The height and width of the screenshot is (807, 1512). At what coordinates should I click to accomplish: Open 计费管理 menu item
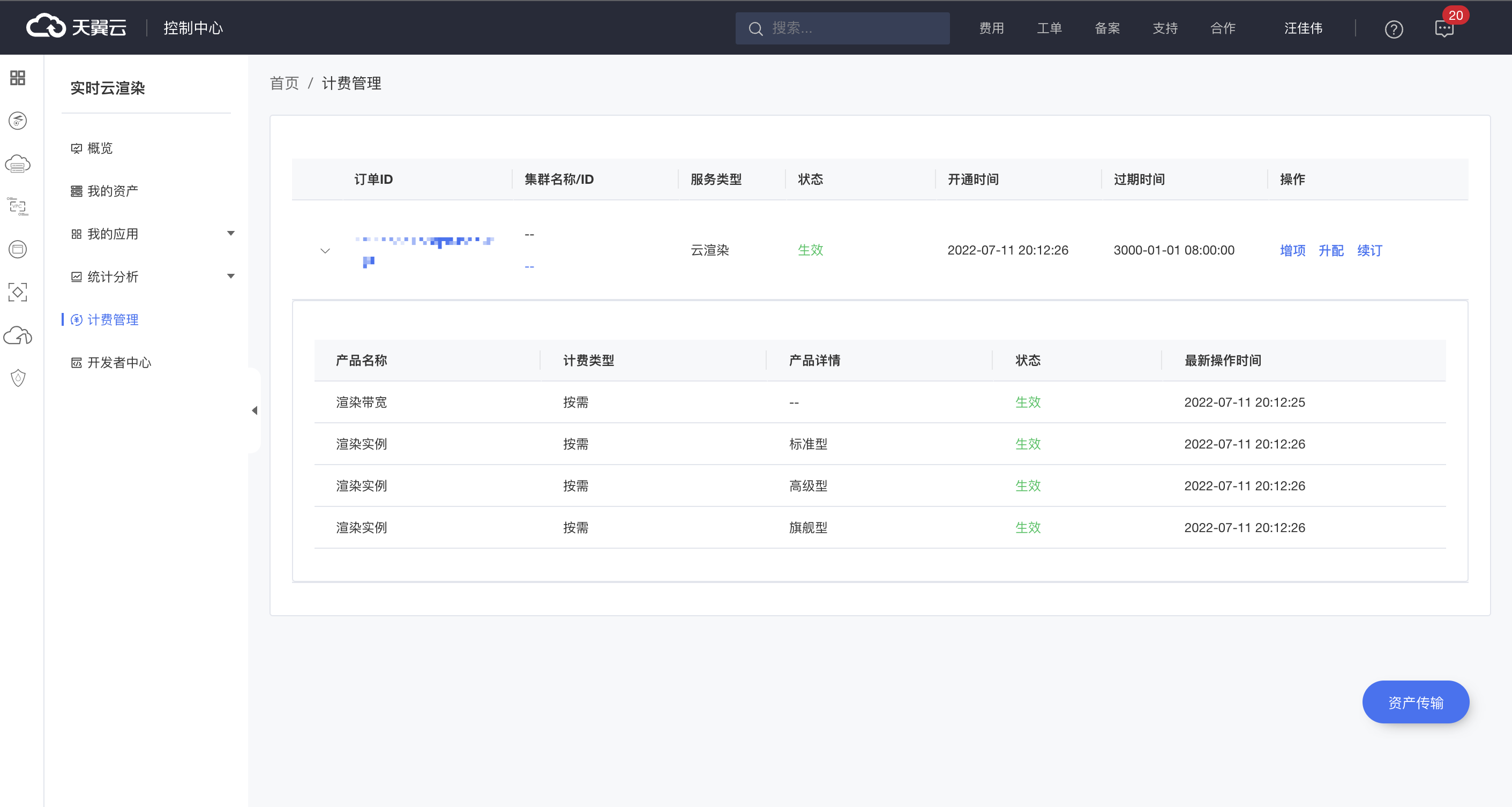(x=113, y=320)
